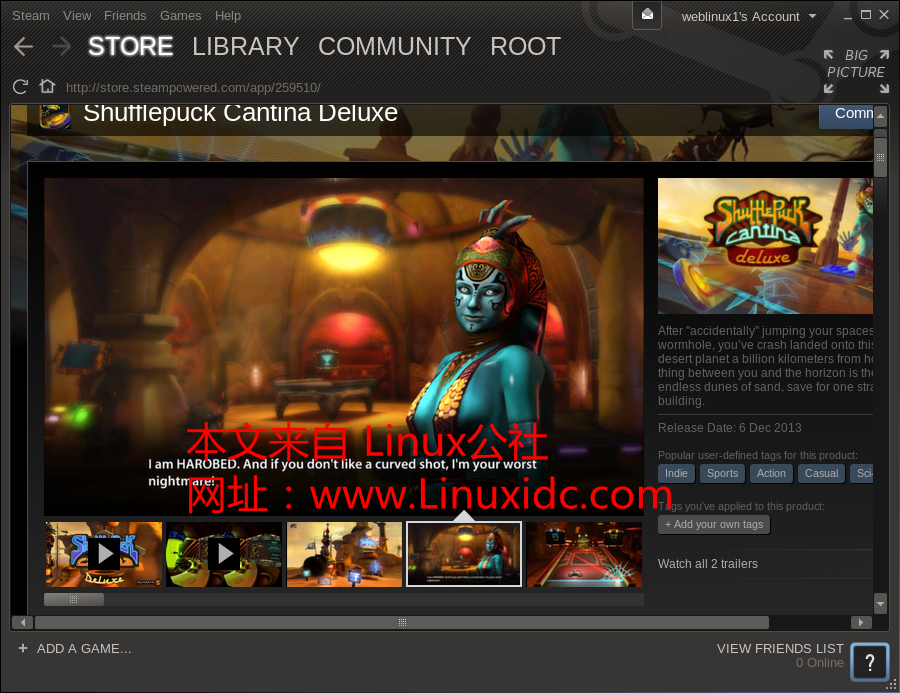
Task: Click the Shufflepuck Cantina Deluxe title
Action: point(240,113)
